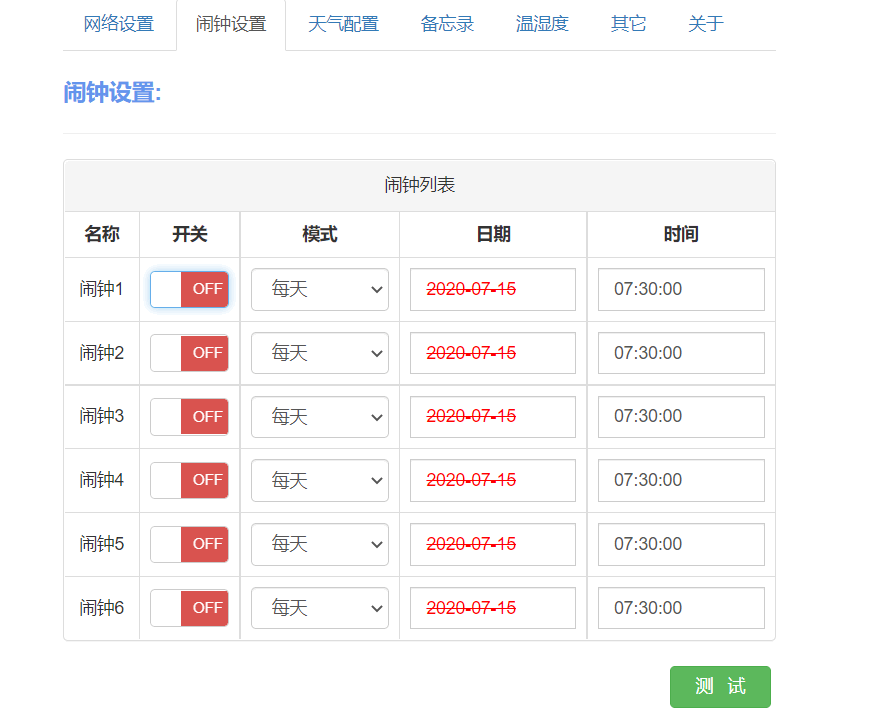This screenshot has width=886, height=728.
Task: Focus the 闹钟4 time field
Action: (681, 480)
